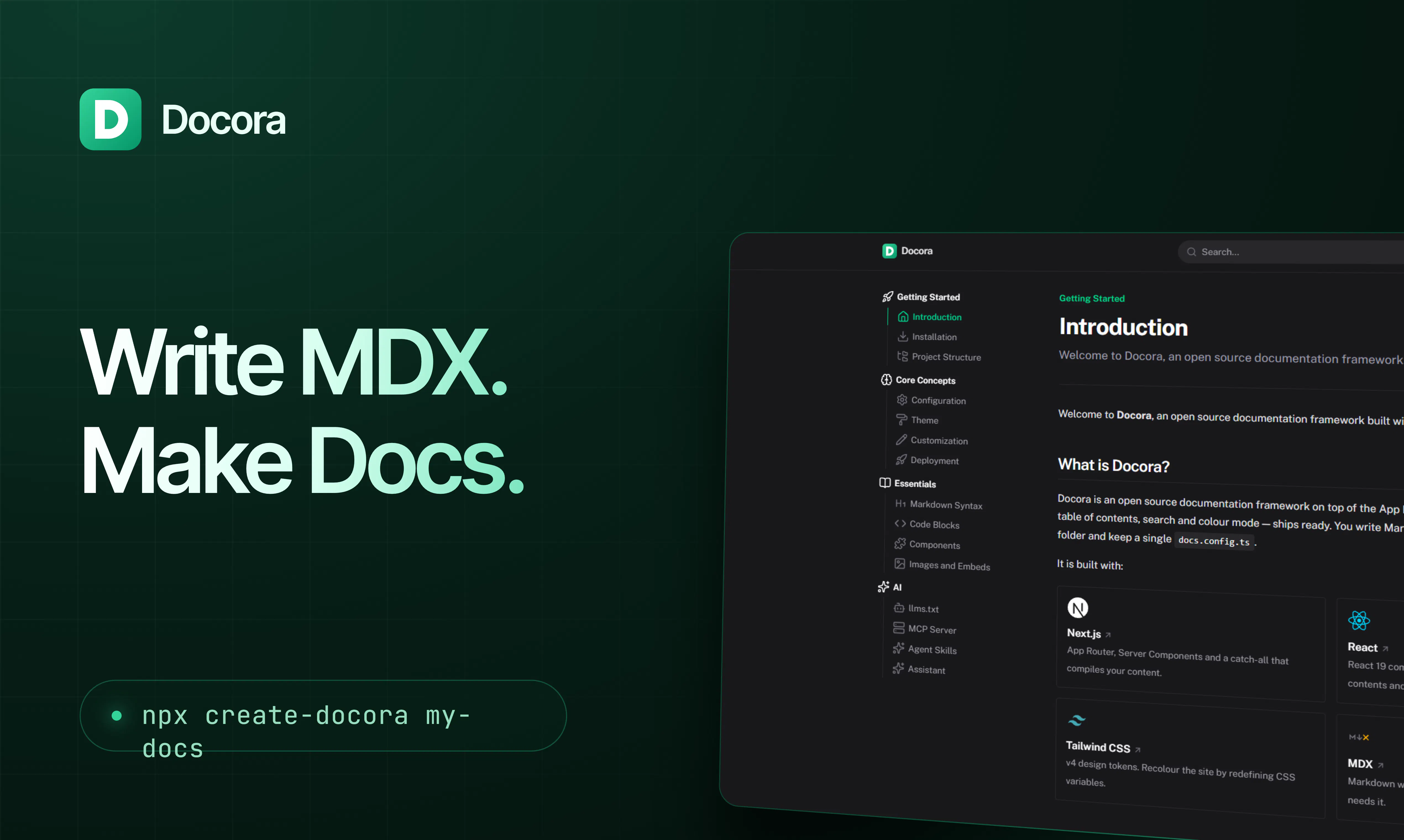Open the Next.js card link

click(1191, 644)
